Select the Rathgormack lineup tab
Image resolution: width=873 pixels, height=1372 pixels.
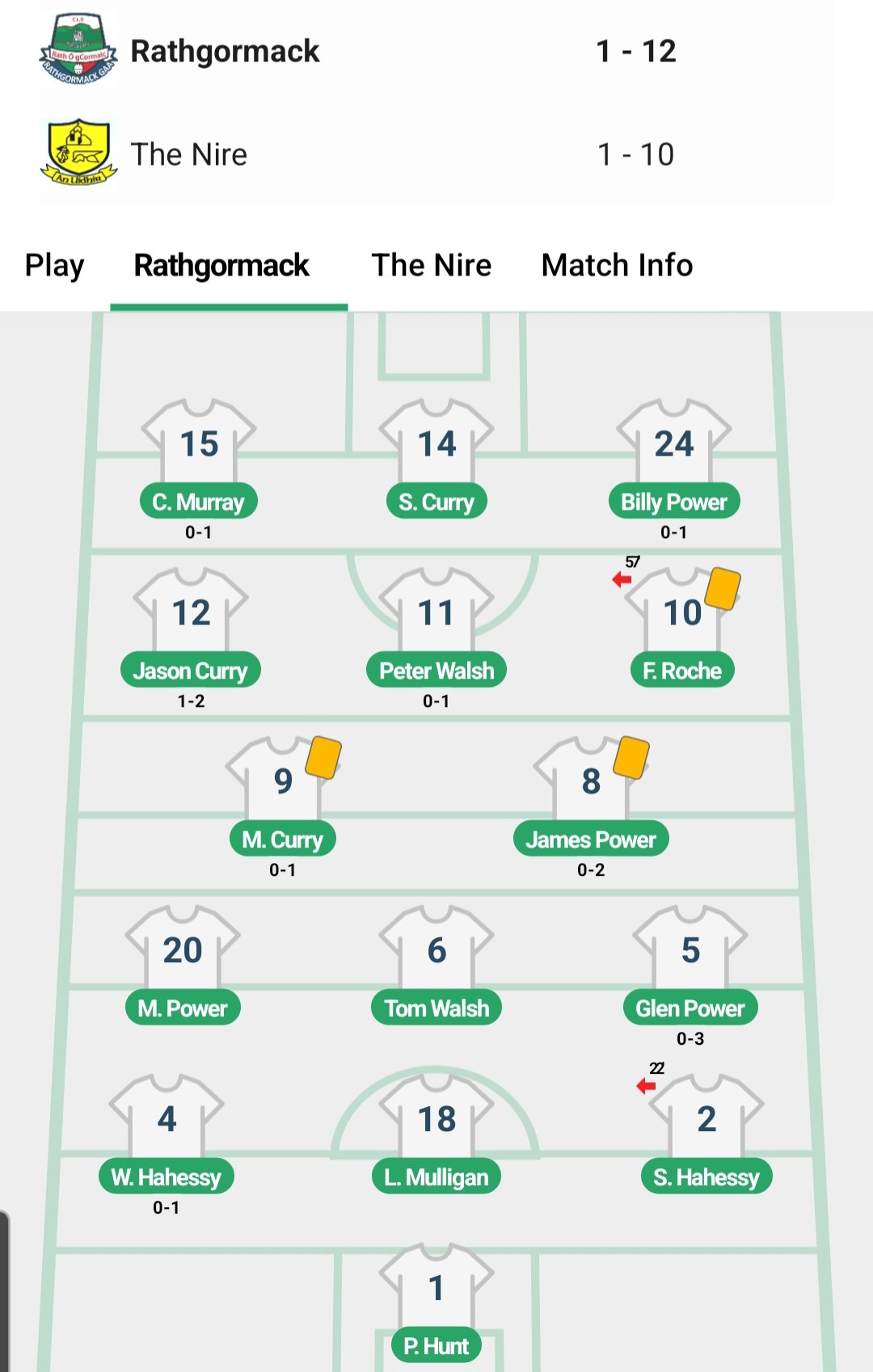pyautogui.click(x=221, y=265)
